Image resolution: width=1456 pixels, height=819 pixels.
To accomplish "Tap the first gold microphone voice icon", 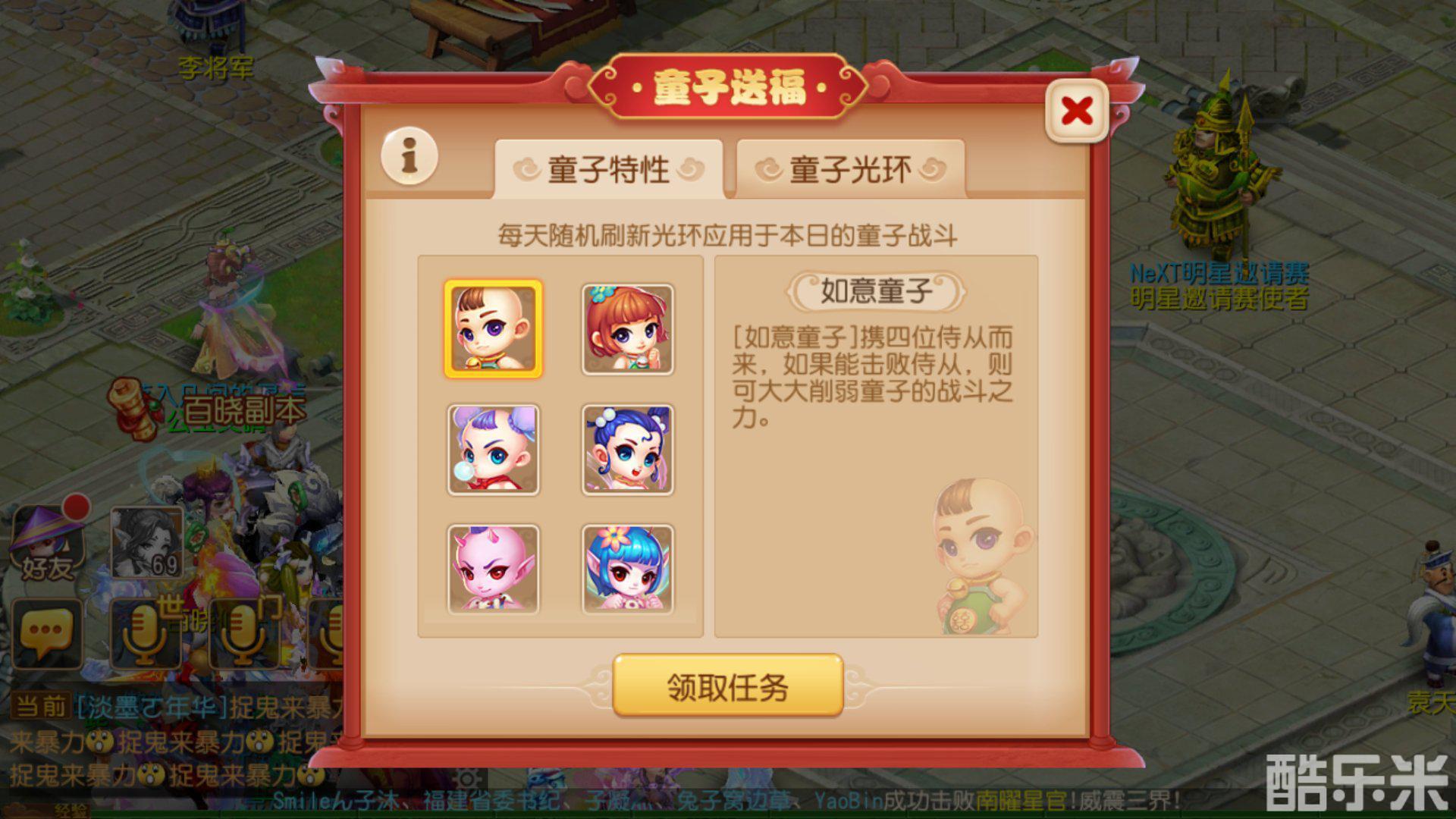I will click(x=144, y=633).
